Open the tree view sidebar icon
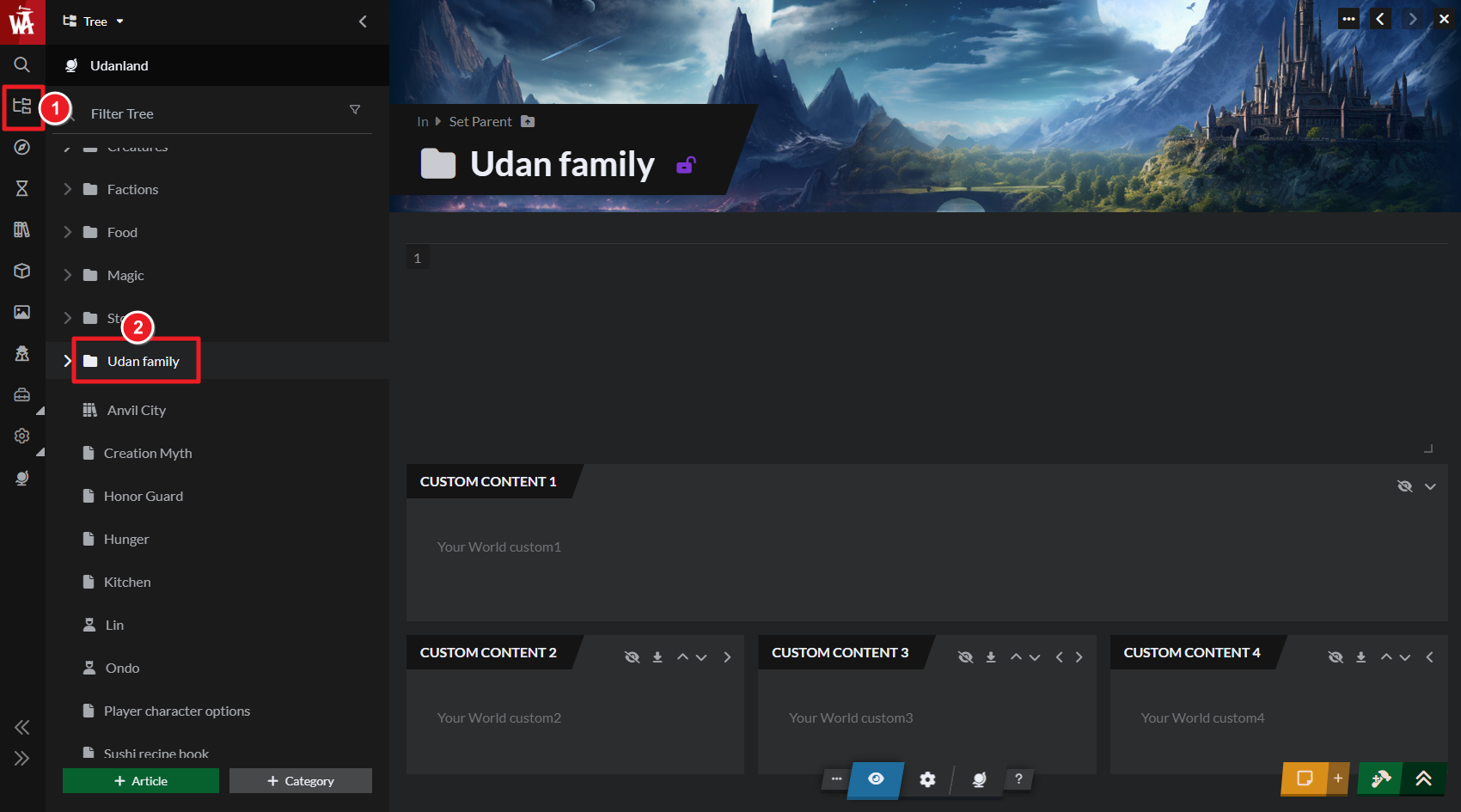Screen dimensions: 1461x812 click(x=22, y=107)
